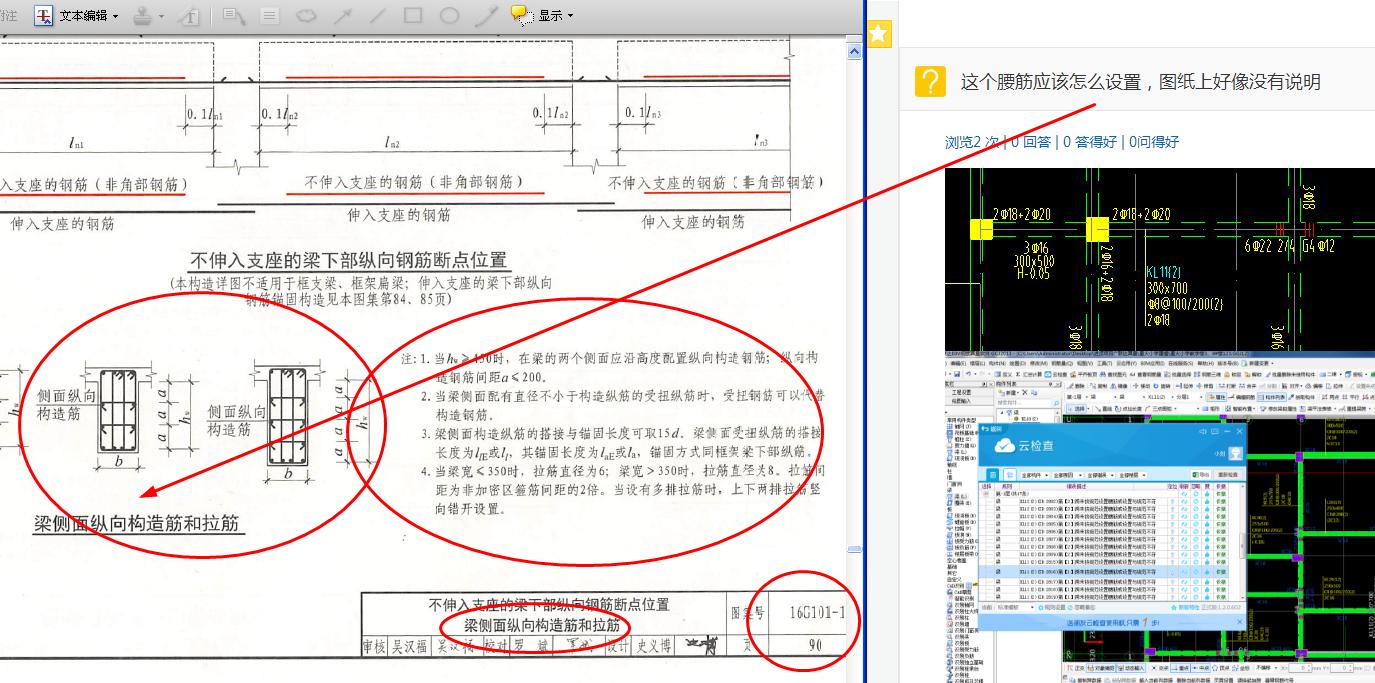Select the stamp annotation tool
Screen dimensions: 1375x683
point(143,15)
